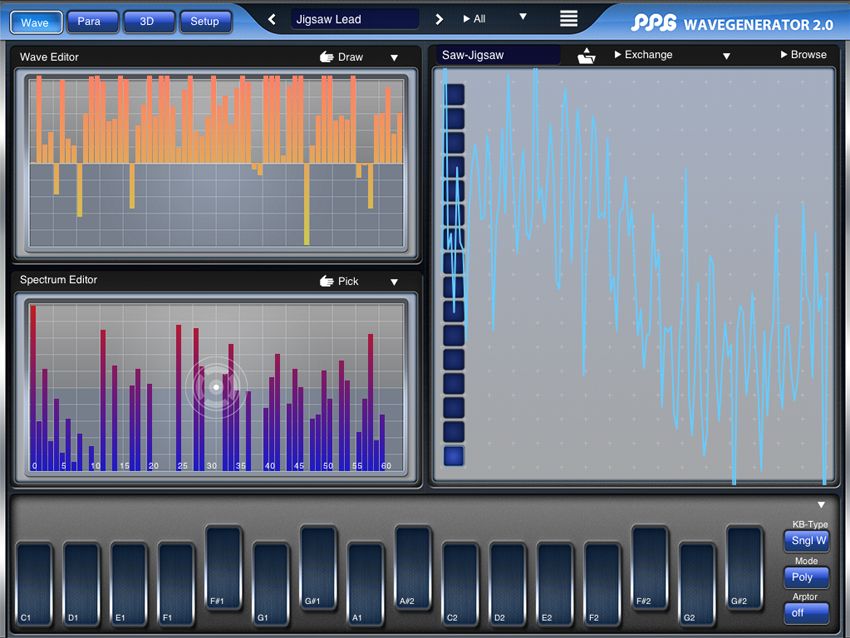Play the G1 key
Image resolution: width=850 pixels, height=638 pixels.
pyautogui.click(x=271, y=584)
